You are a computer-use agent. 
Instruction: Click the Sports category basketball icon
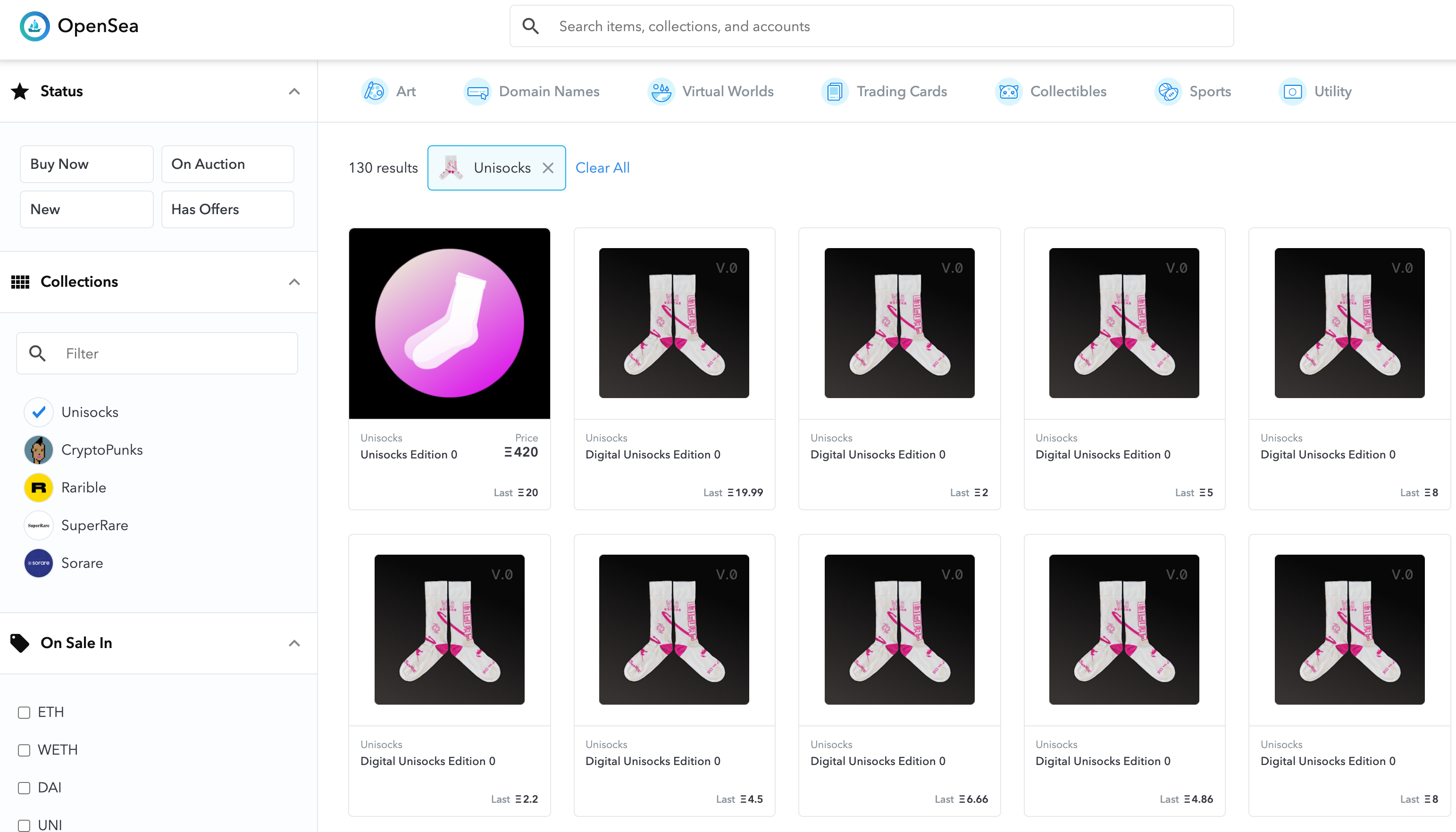1167,92
